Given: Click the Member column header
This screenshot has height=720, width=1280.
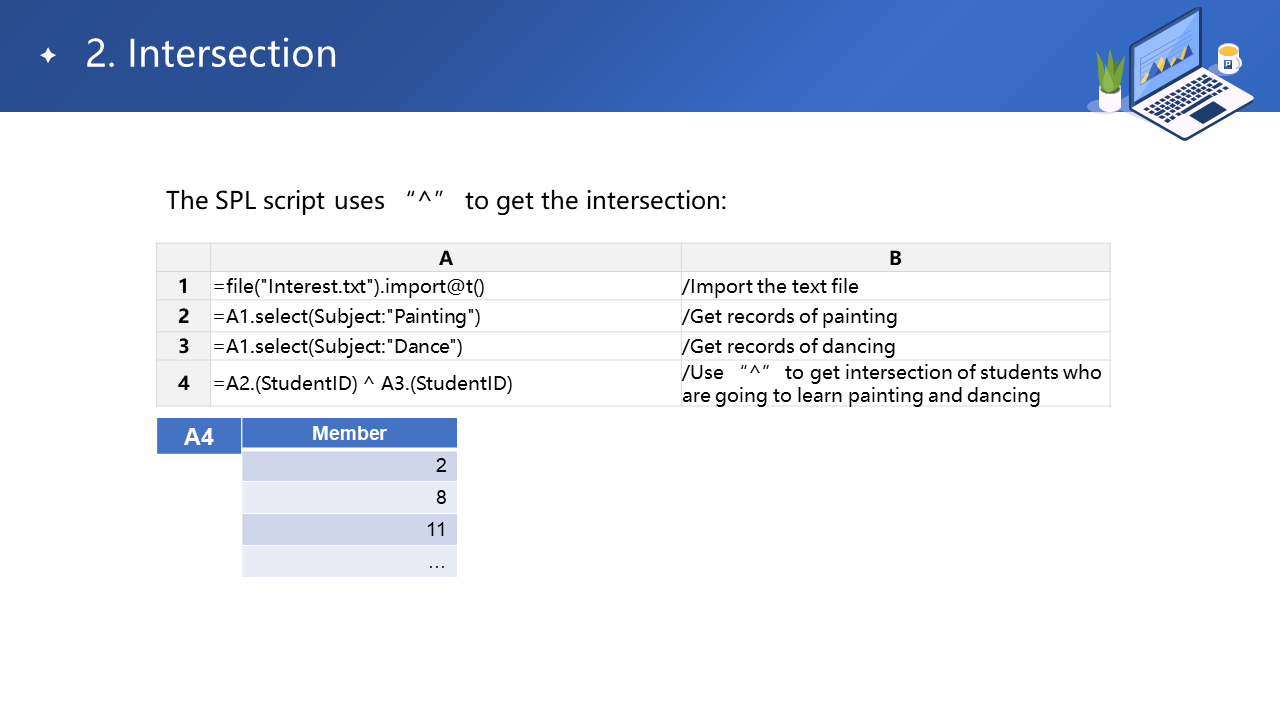Looking at the screenshot, I should [349, 433].
